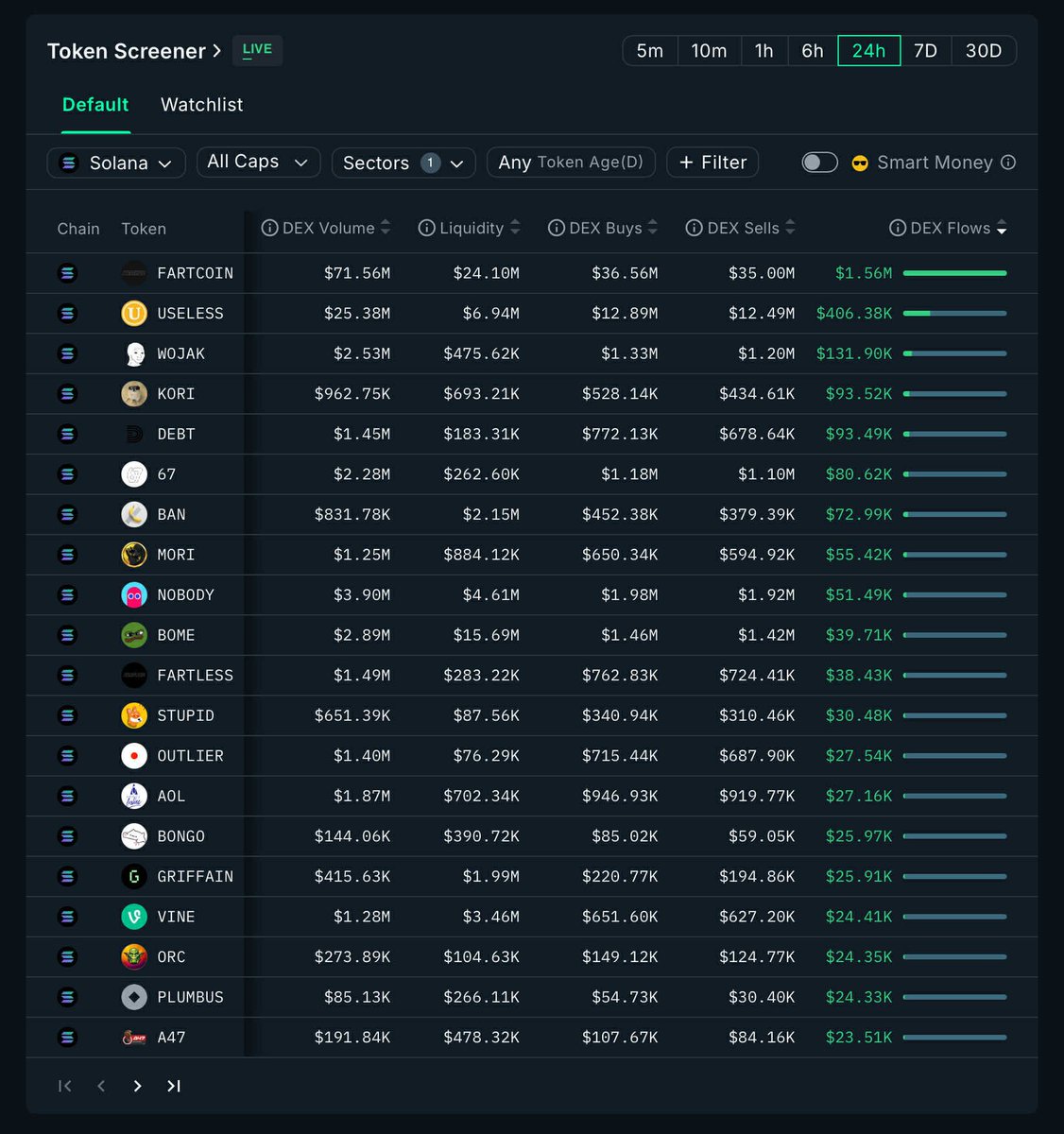Select the 1h timeframe
1064x1134 pixels.
(764, 51)
